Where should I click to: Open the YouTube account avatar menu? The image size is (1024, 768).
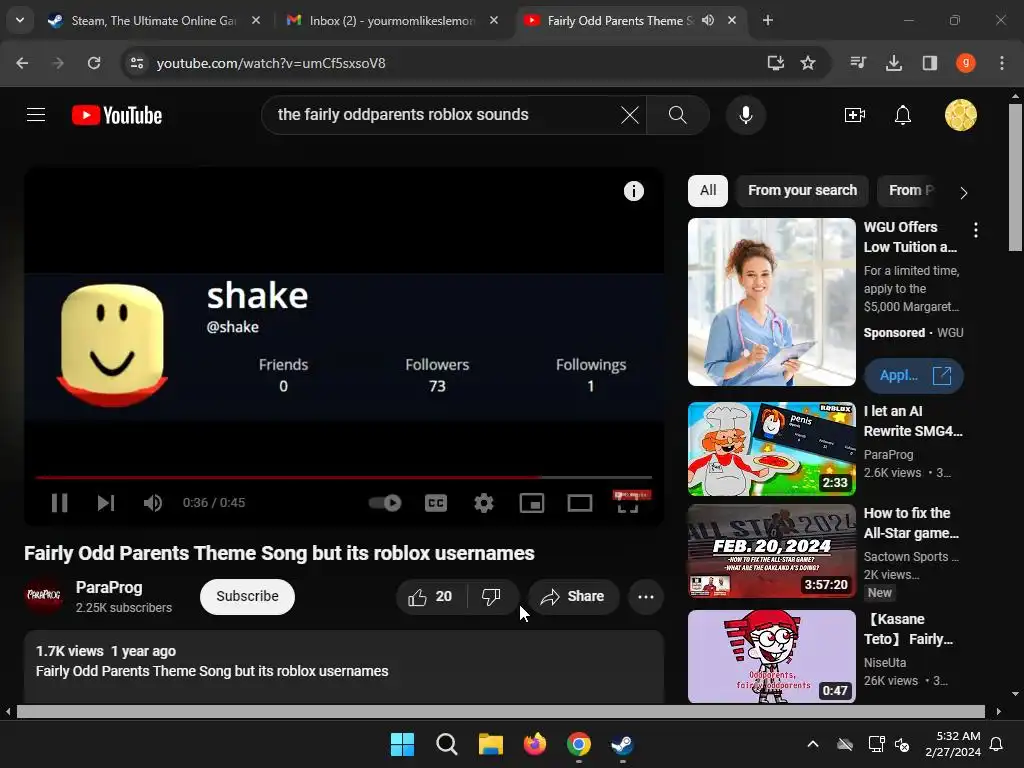961,115
